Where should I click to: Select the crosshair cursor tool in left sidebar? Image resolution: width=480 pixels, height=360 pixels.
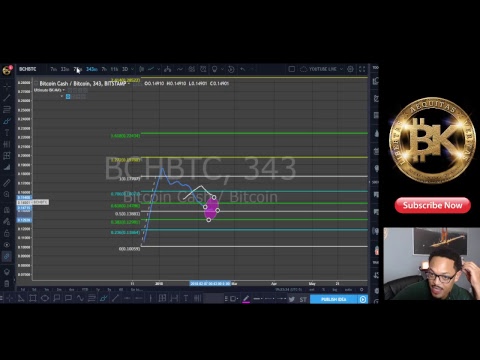point(7,86)
